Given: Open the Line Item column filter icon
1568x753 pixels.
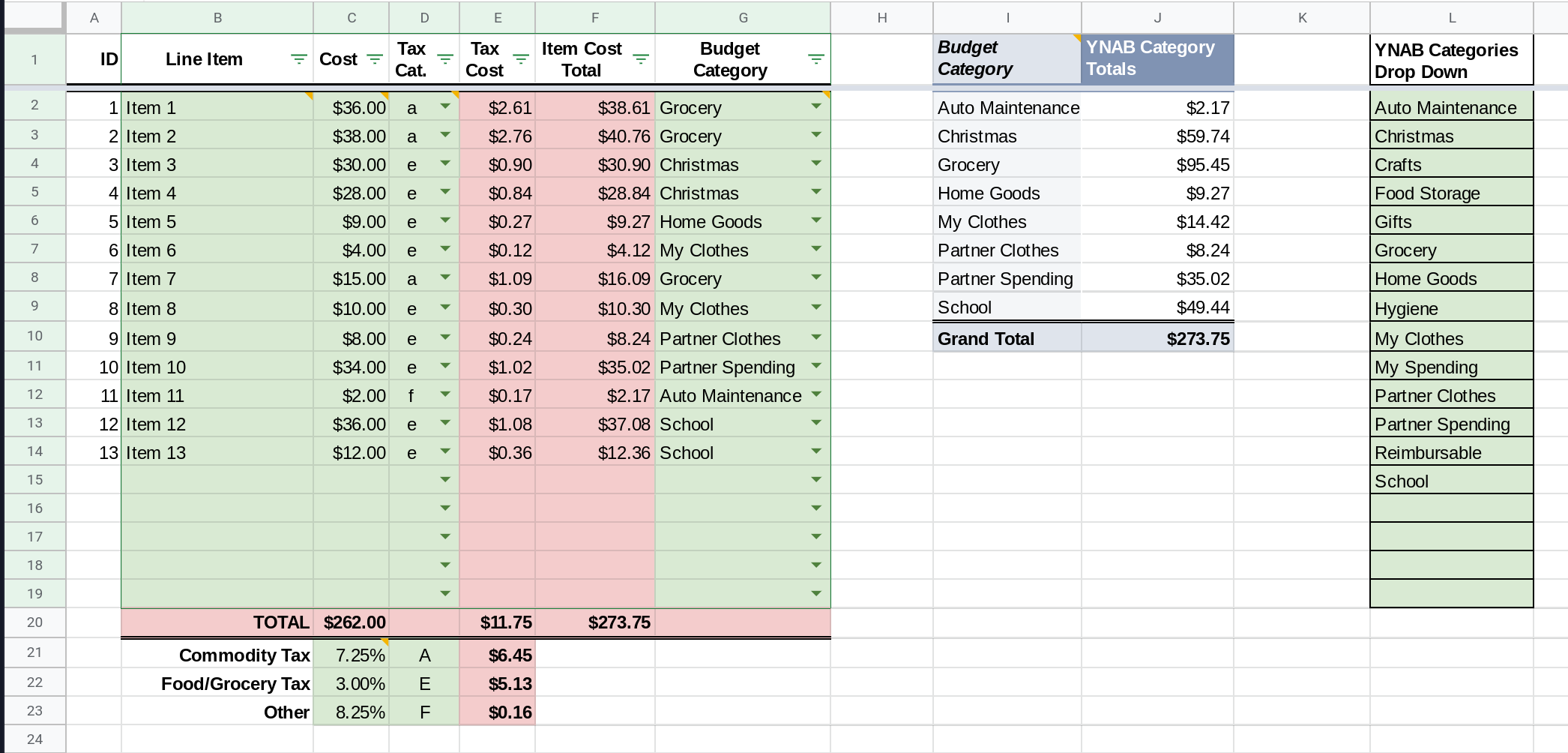Looking at the screenshot, I should pos(298,59).
